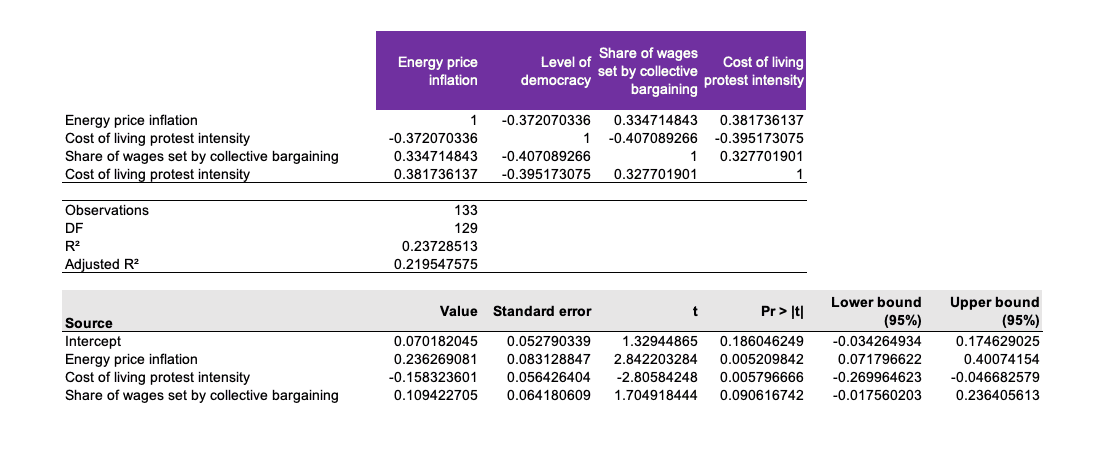Select upper bound 0.40074154

1001,359
